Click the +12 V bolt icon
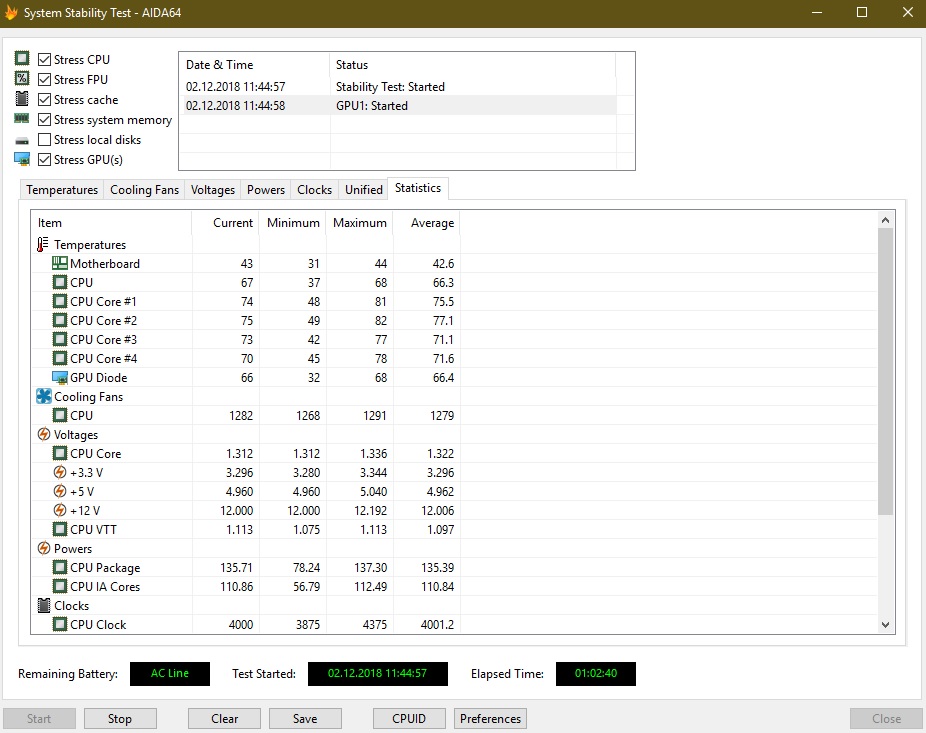This screenshot has width=926, height=733. click(60, 510)
